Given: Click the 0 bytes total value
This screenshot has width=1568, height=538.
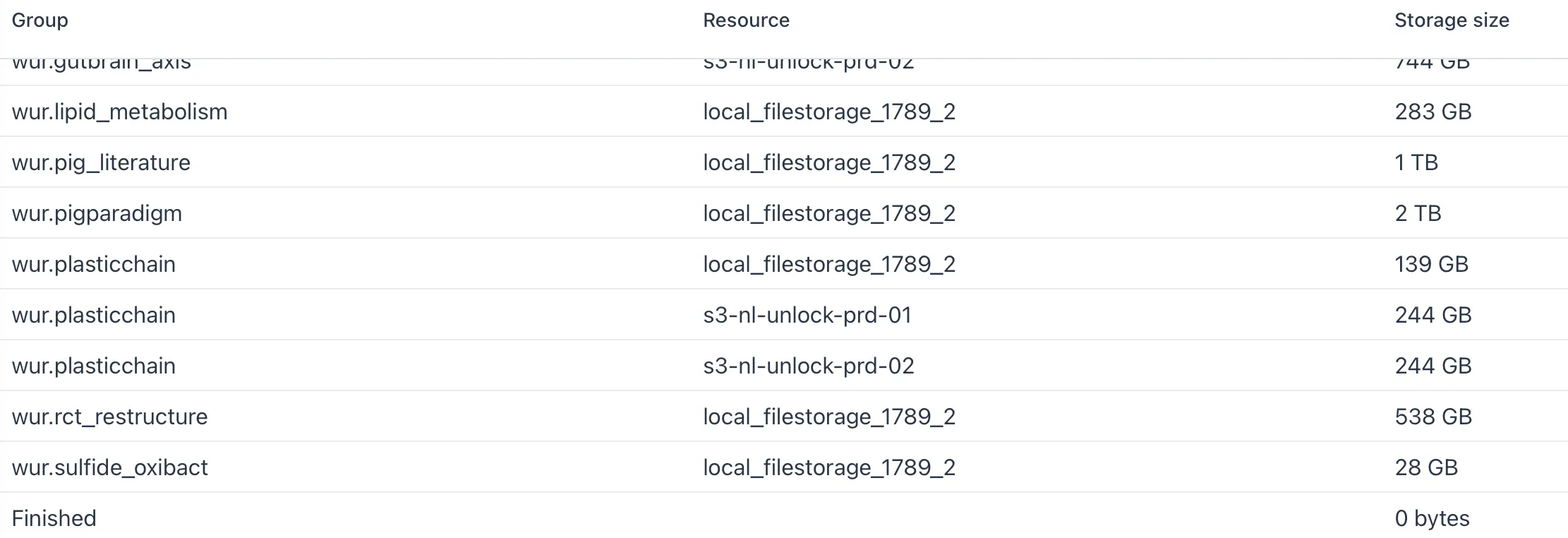Looking at the screenshot, I should pyautogui.click(x=1432, y=518).
